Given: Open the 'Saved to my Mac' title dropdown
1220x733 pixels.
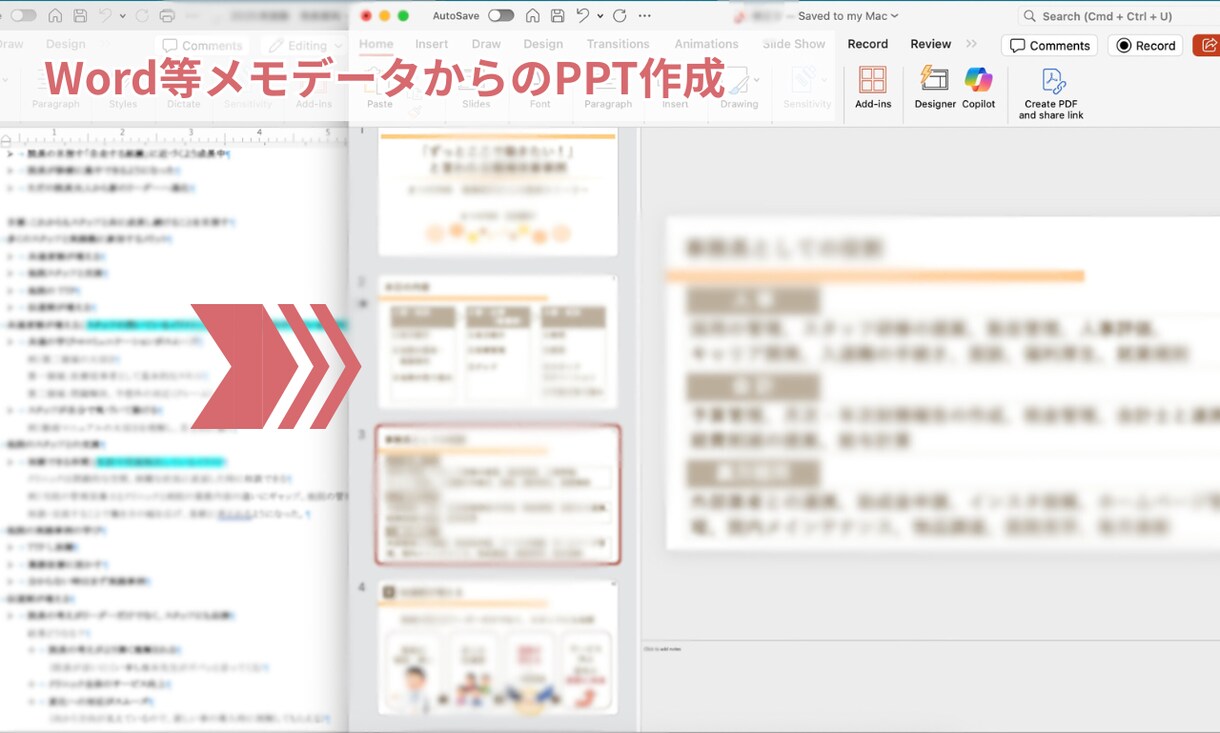Looking at the screenshot, I should pyautogui.click(x=848, y=16).
